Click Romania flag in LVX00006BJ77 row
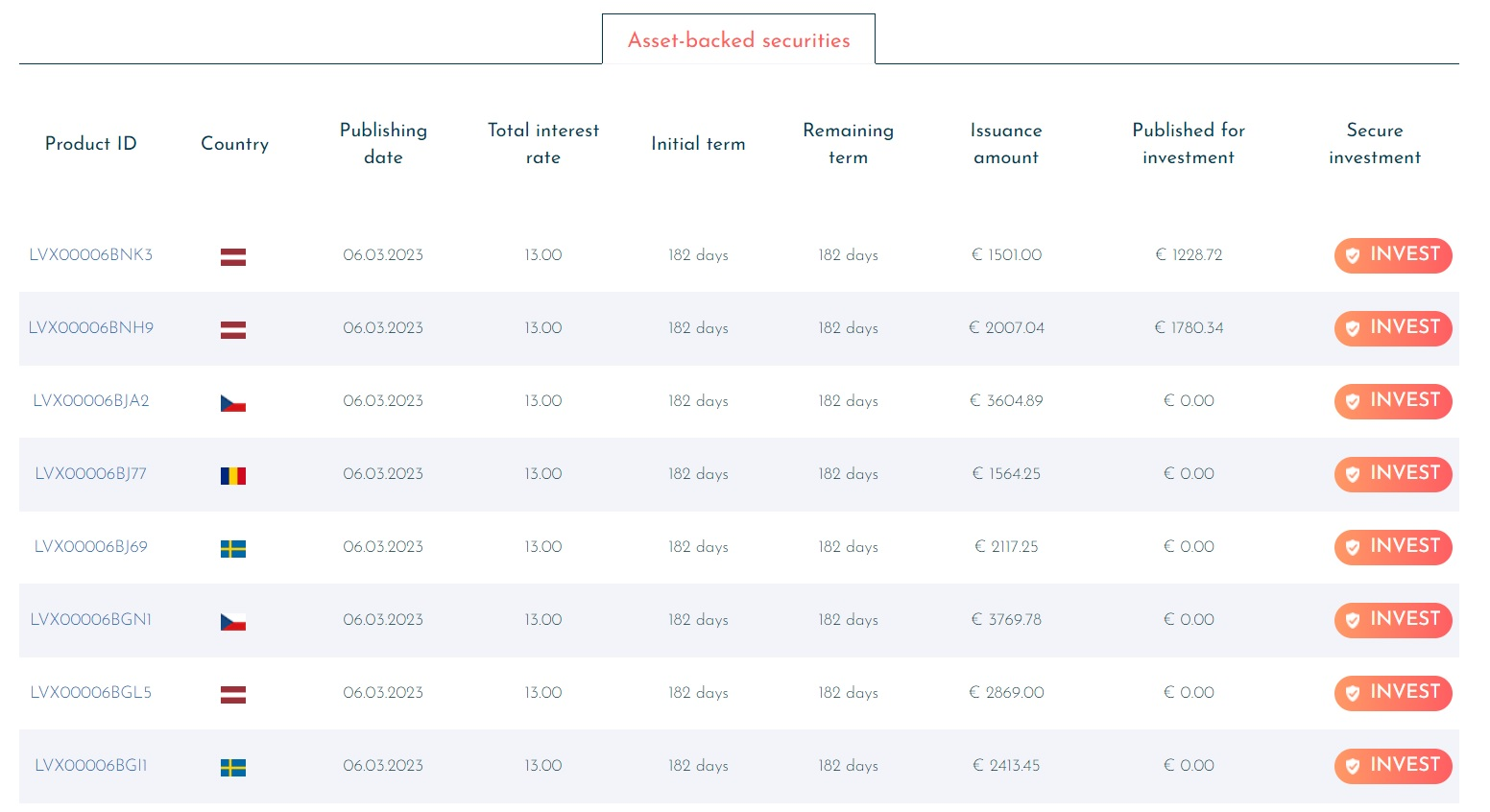The width and height of the screenshot is (1490, 812). pos(233,475)
